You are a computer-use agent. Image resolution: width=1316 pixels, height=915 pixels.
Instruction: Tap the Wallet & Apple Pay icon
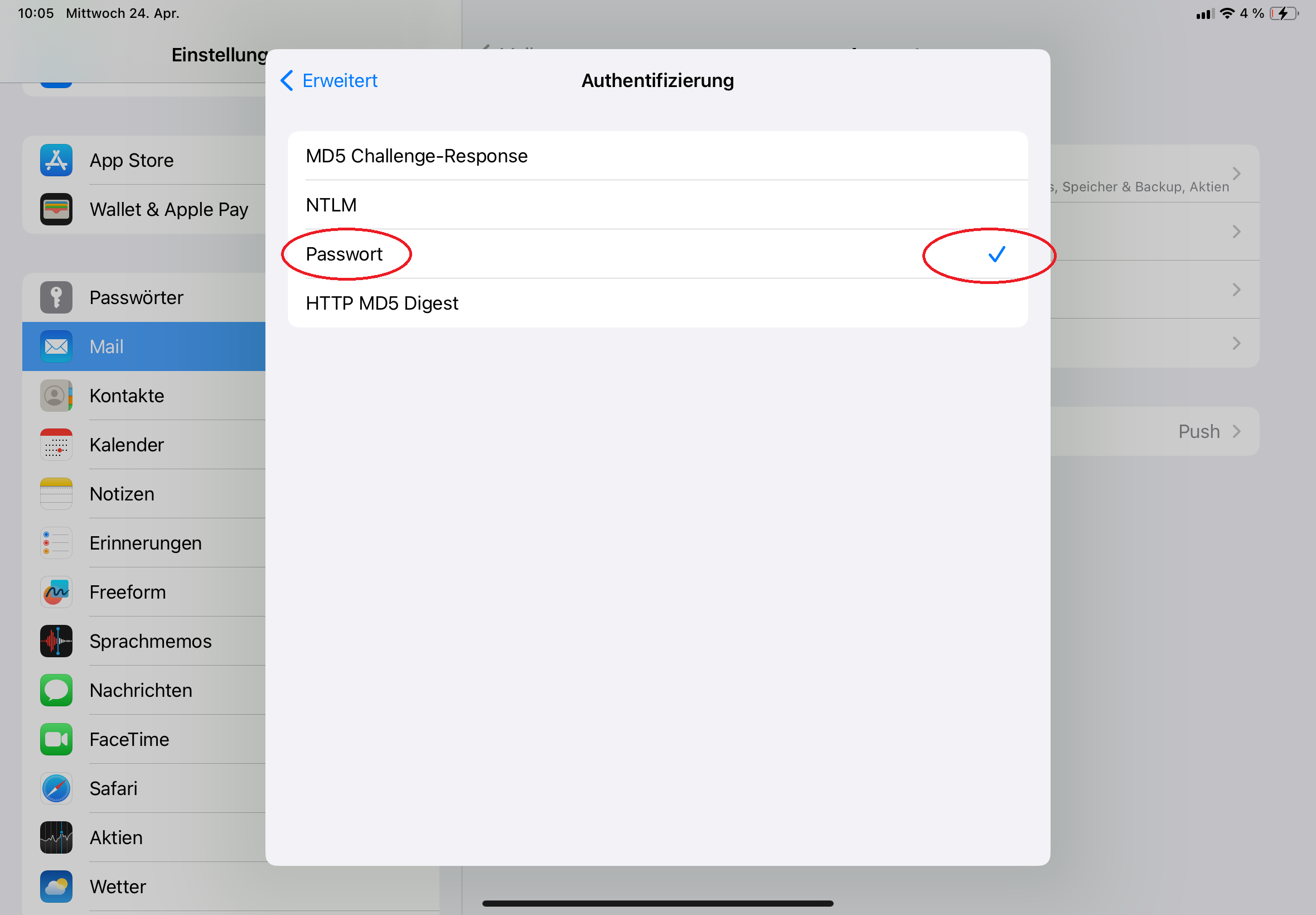coord(56,209)
